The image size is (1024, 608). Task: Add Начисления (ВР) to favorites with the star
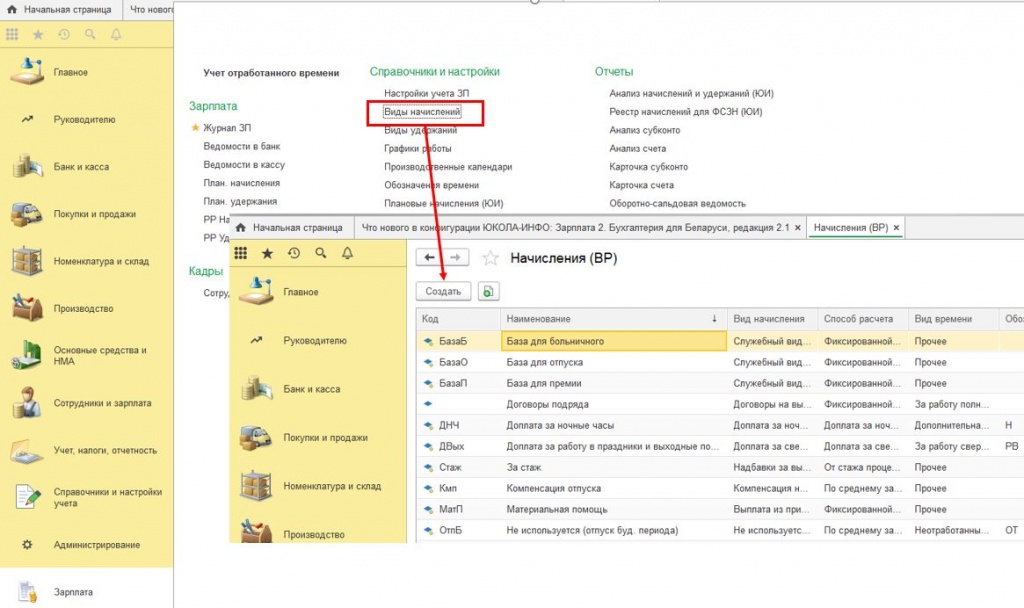click(x=490, y=258)
